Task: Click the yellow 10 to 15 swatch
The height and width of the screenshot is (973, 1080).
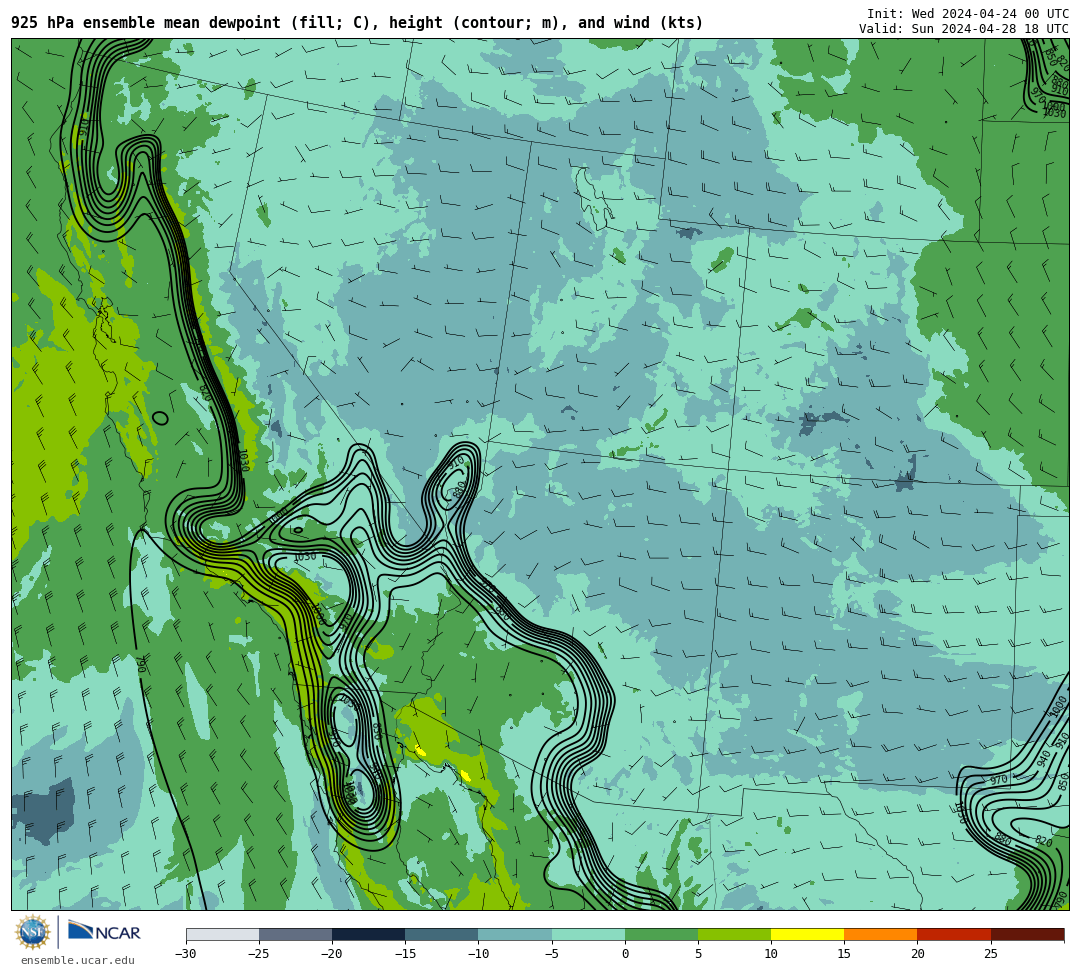Action: point(807,934)
